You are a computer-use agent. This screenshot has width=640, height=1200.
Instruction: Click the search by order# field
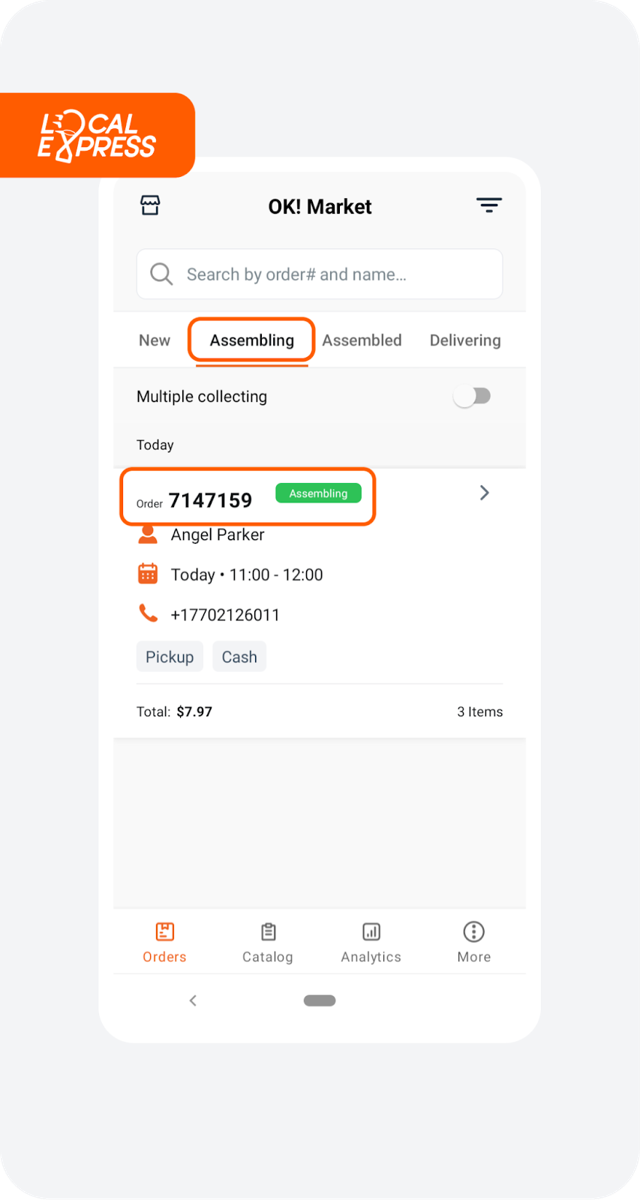point(320,274)
